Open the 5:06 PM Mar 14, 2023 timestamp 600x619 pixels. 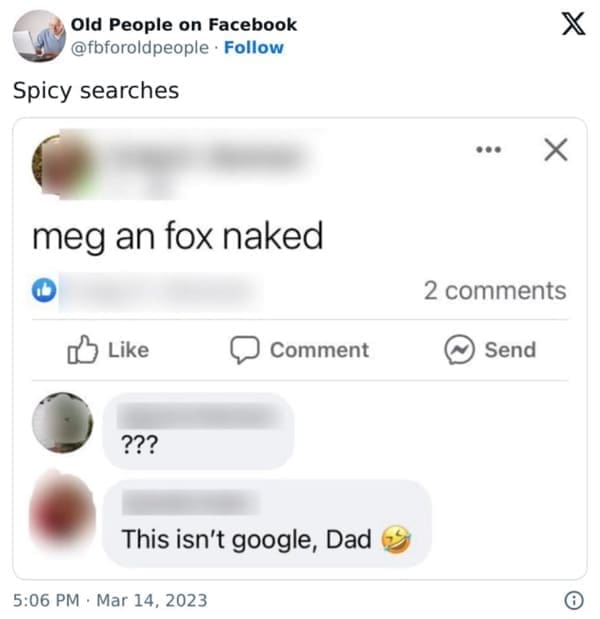pos(110,600)
